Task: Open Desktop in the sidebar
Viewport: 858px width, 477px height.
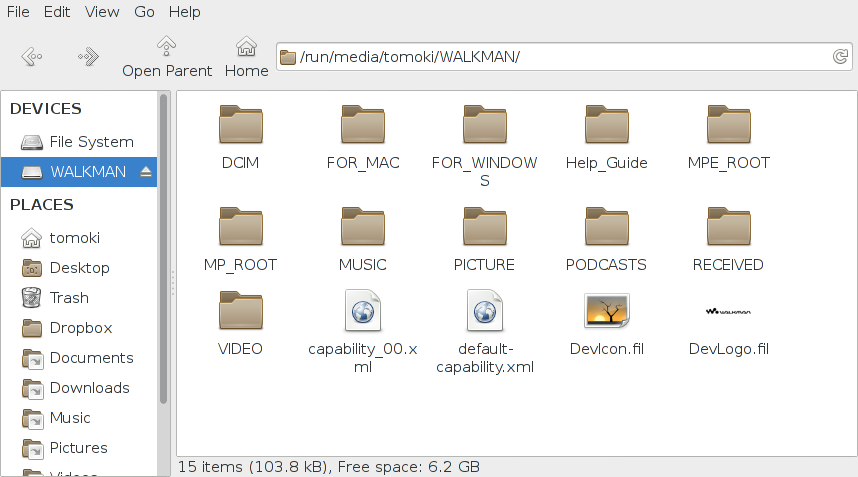Action: (x=79, y=268)
